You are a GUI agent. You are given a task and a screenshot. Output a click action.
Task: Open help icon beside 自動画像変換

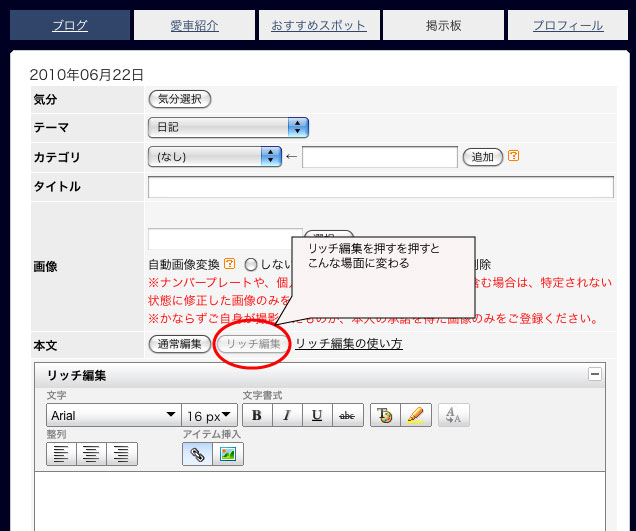pos(230,264)
